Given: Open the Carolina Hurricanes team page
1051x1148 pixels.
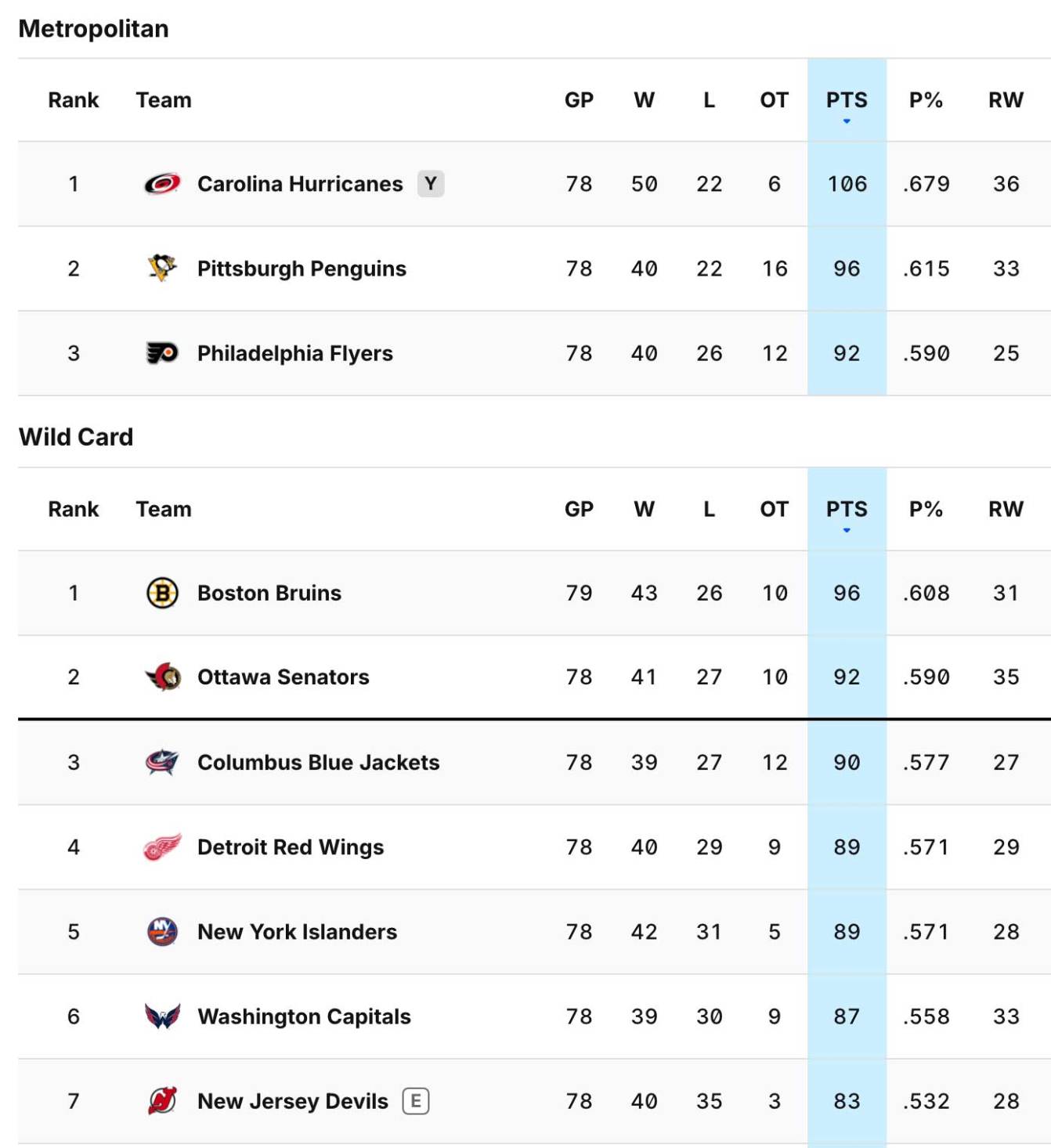Looking at the screenshot, I should point(300,184).
